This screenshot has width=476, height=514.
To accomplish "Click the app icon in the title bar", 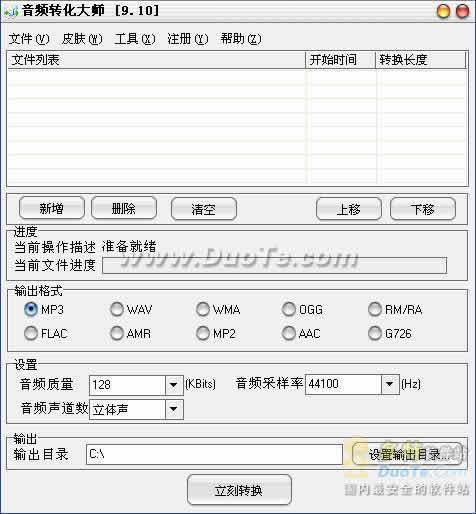I will point(11,11).
